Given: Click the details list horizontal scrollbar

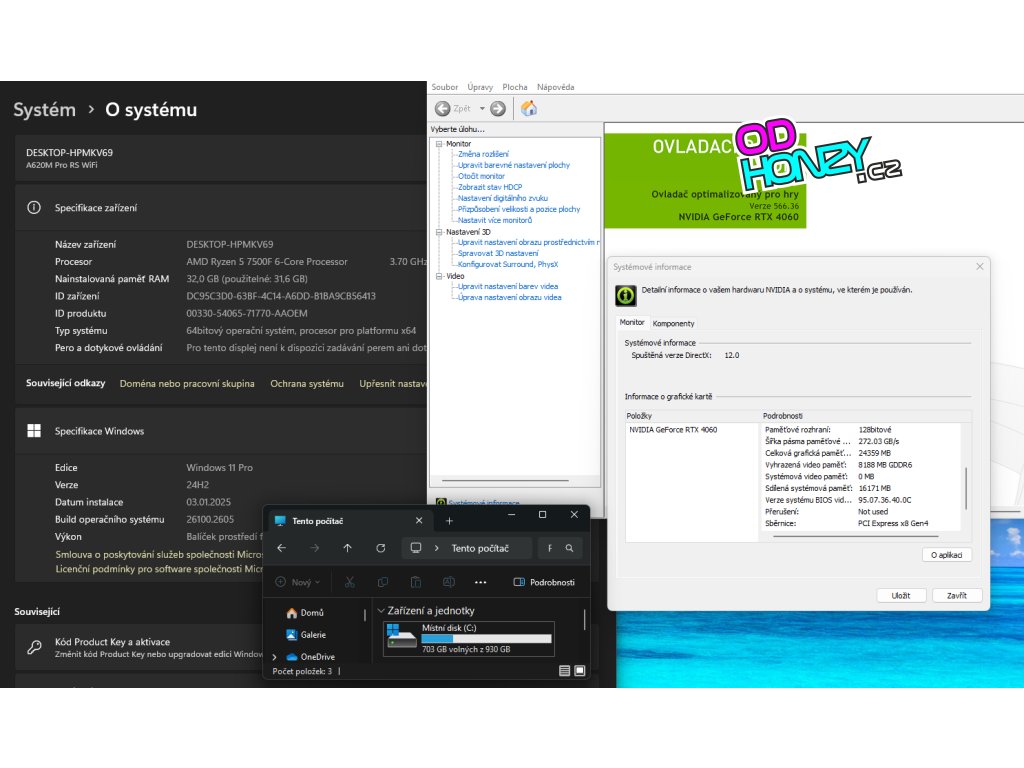Looking at the screenshot, I should (856, 536).
